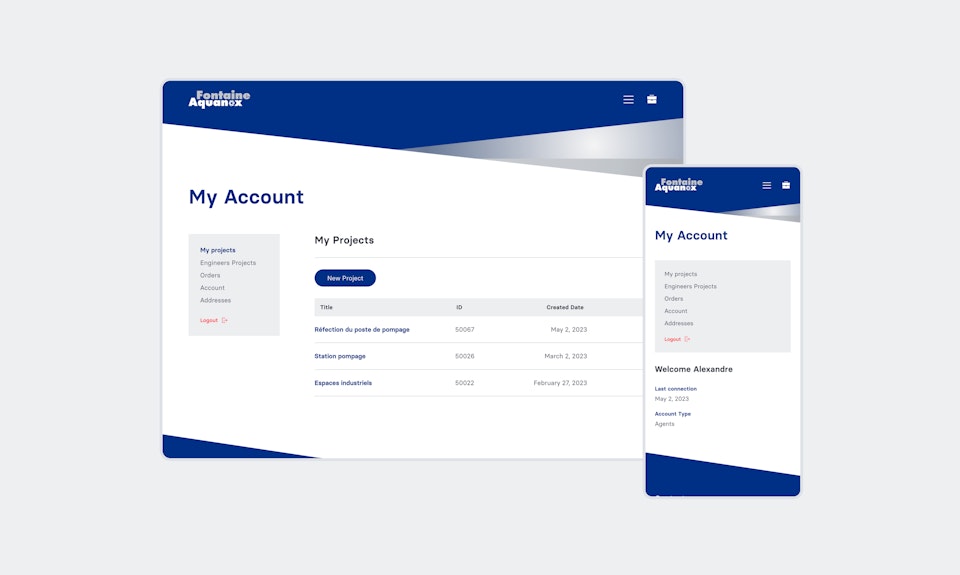This screenshot has width=960, height=575.
Task: Click the briefcase icon in desktop header
Action: pos(652,100)
